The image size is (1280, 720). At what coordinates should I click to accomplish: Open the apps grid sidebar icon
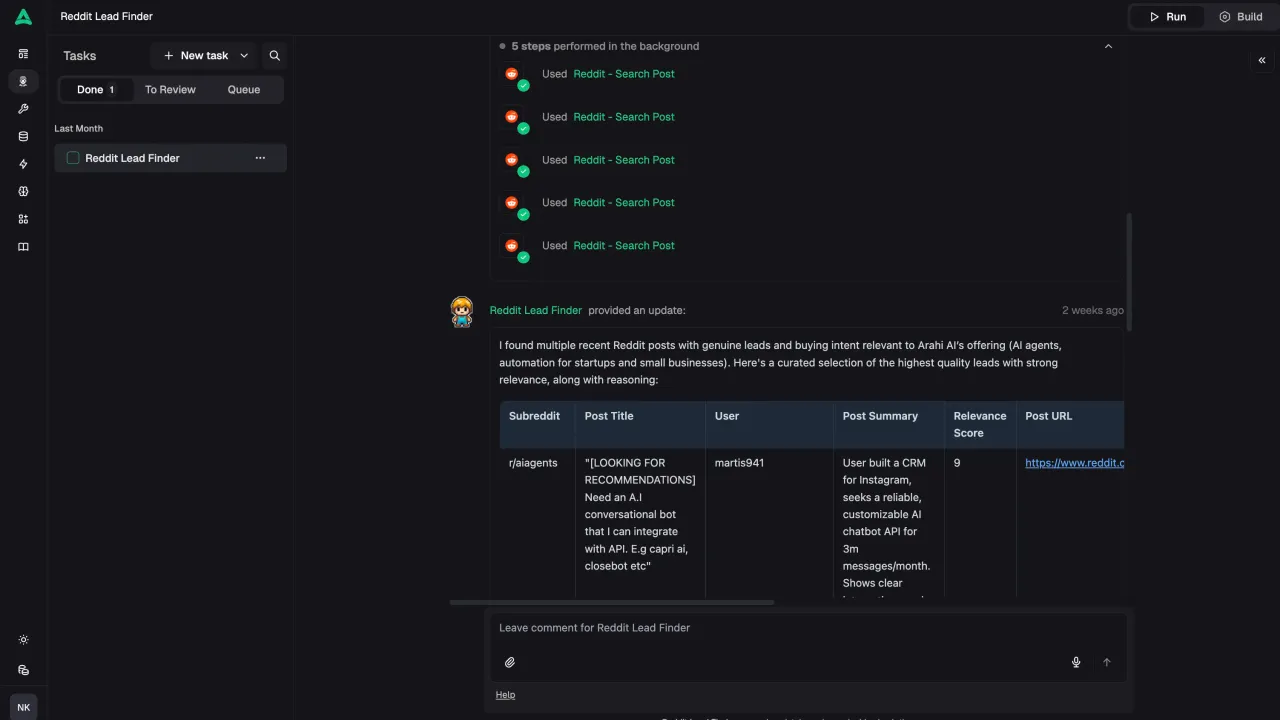[23, 219]
